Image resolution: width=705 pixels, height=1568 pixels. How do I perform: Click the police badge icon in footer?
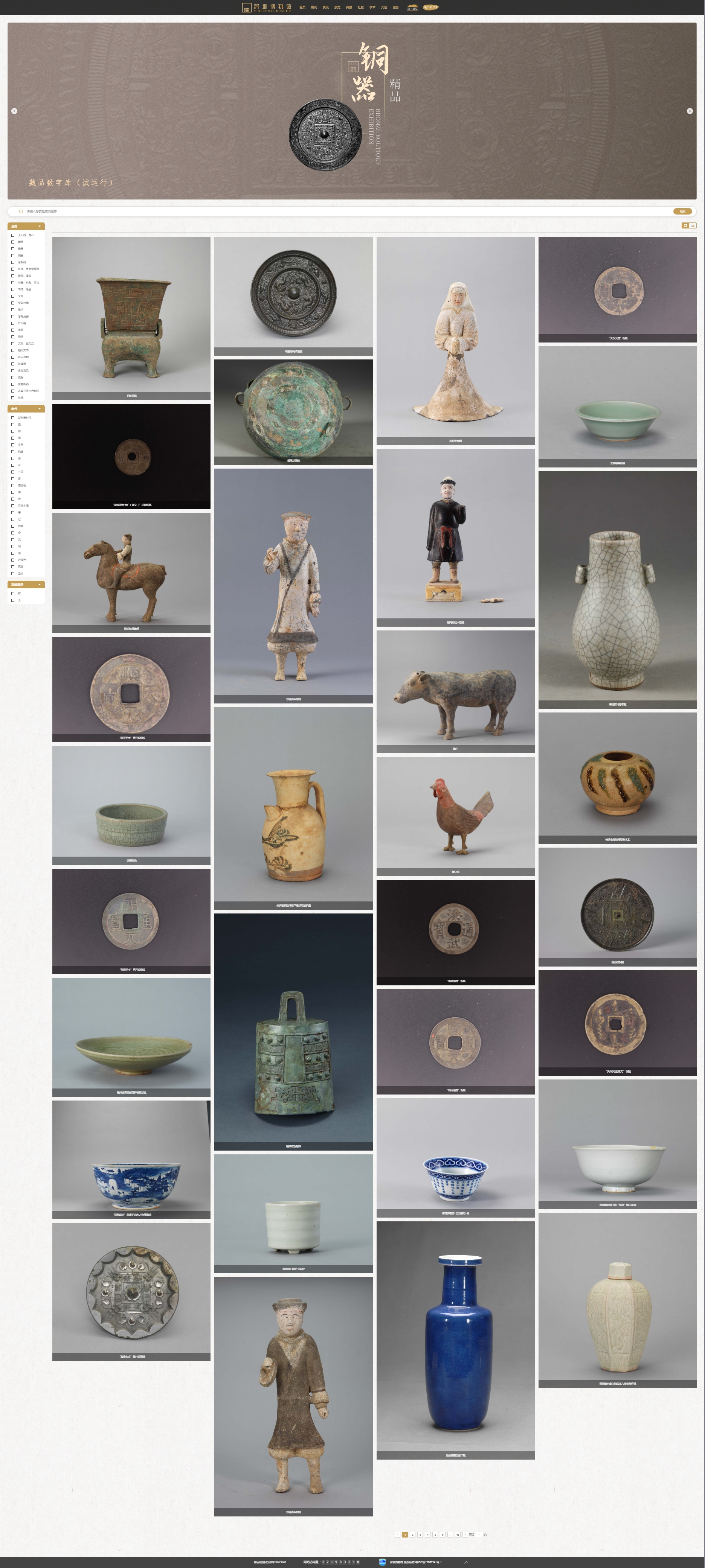click(382, 1562)
